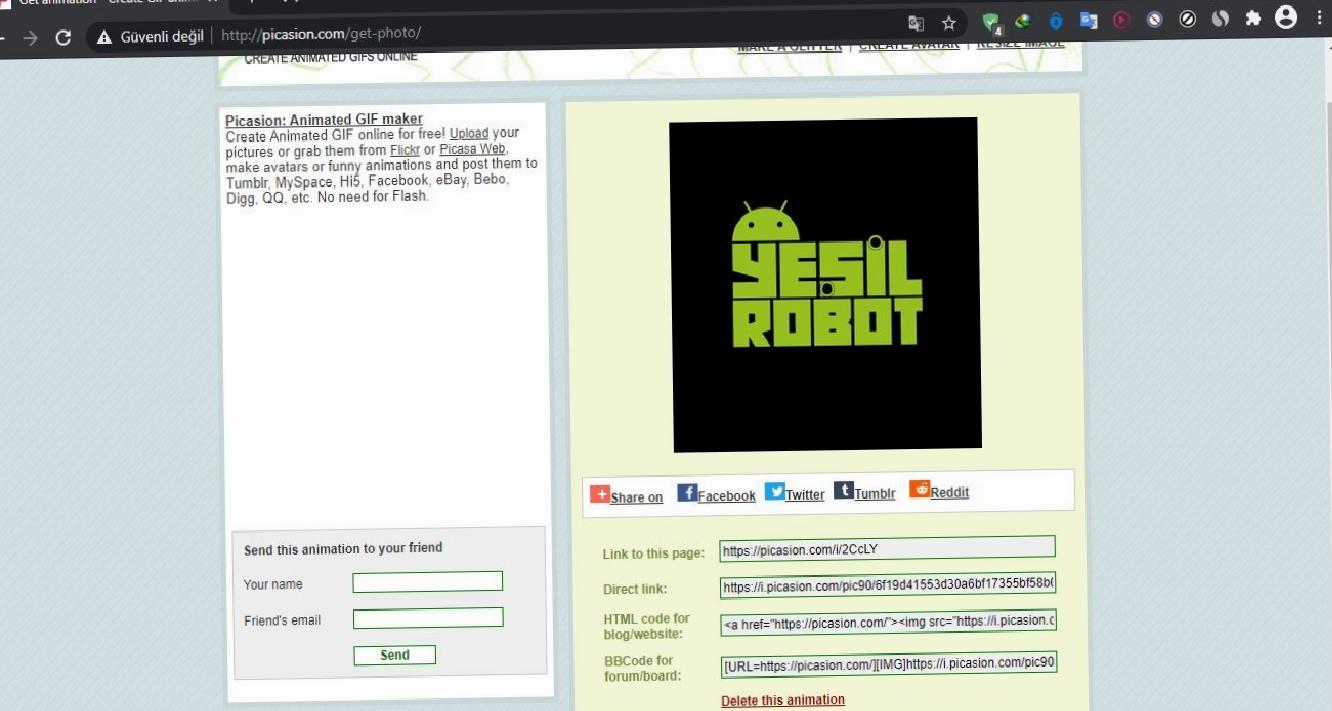Viewport: 1332px width, 711px height.
Task: Follow the Picasa Web link
Action: click(472, 149)
